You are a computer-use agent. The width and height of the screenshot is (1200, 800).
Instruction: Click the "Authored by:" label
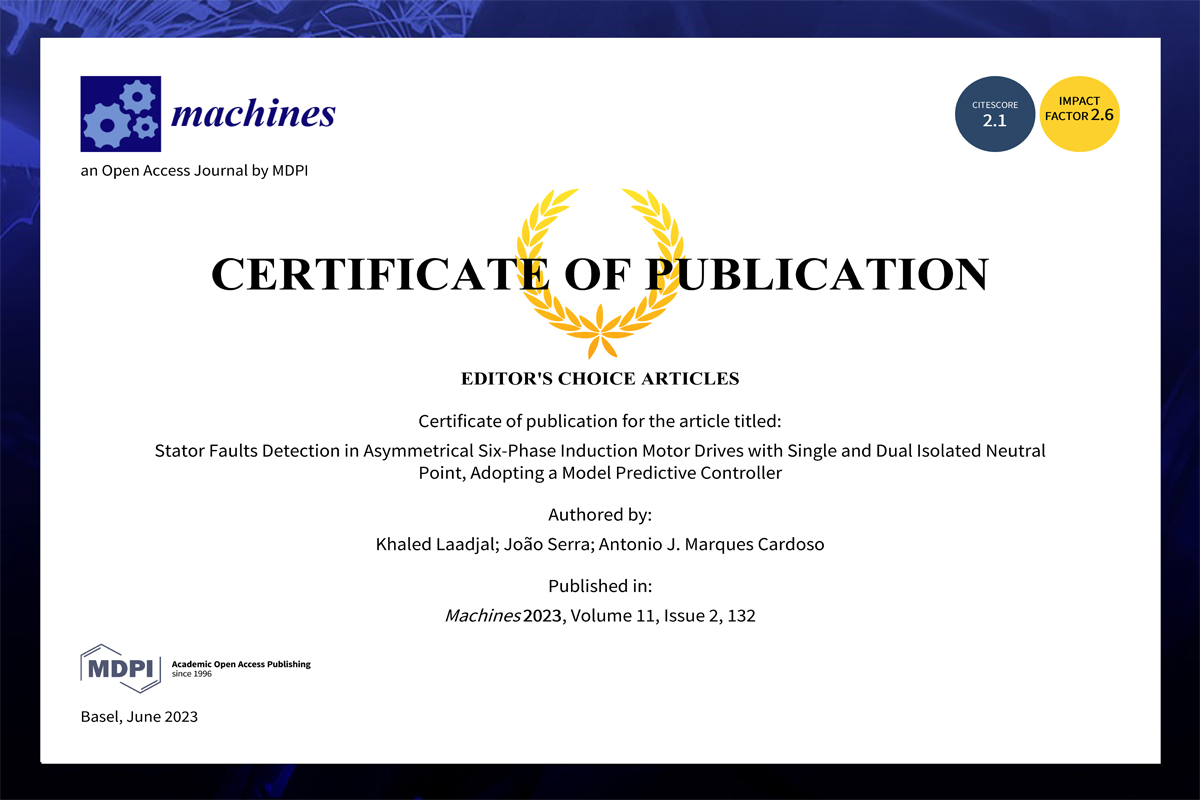[600, 515]
